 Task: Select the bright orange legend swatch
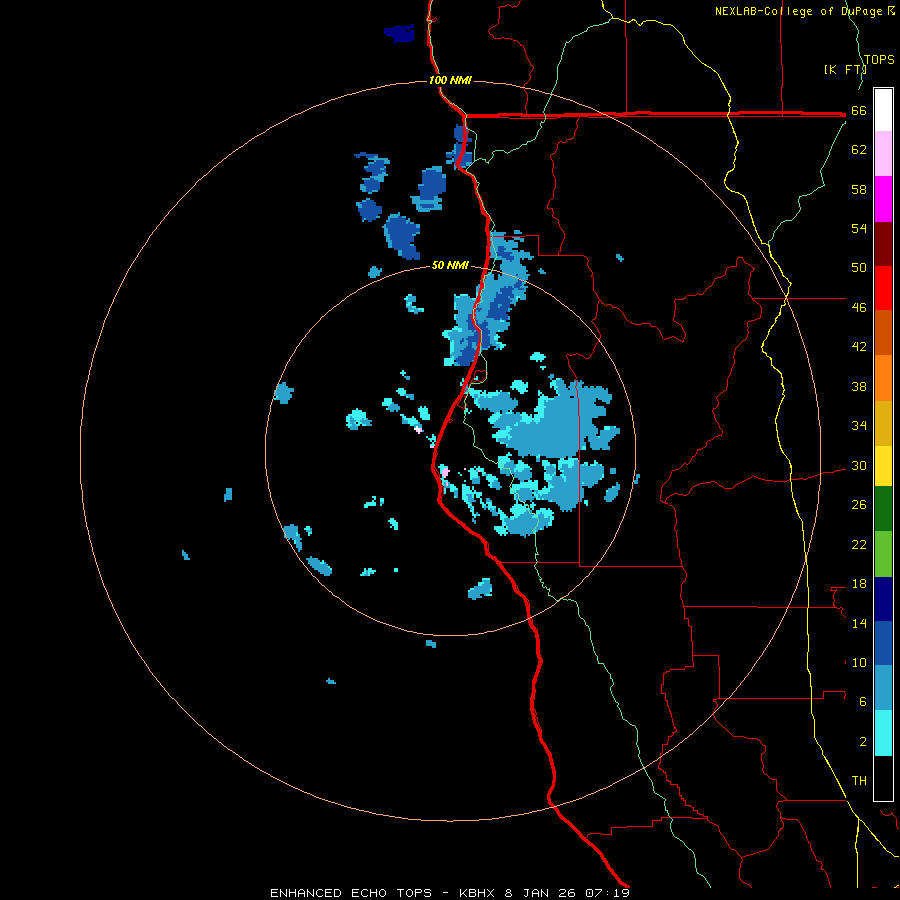click(883, 378)
